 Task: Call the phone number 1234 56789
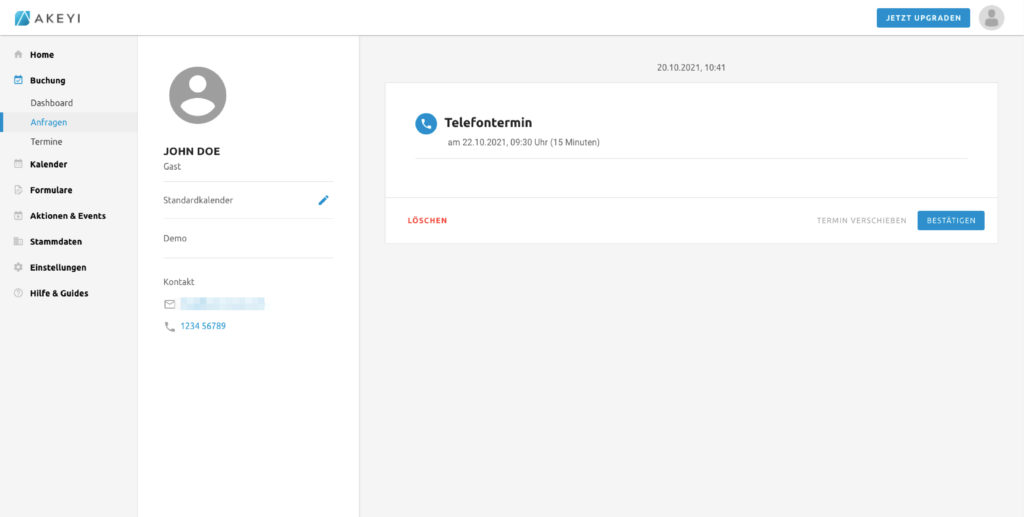pos(203,326)
